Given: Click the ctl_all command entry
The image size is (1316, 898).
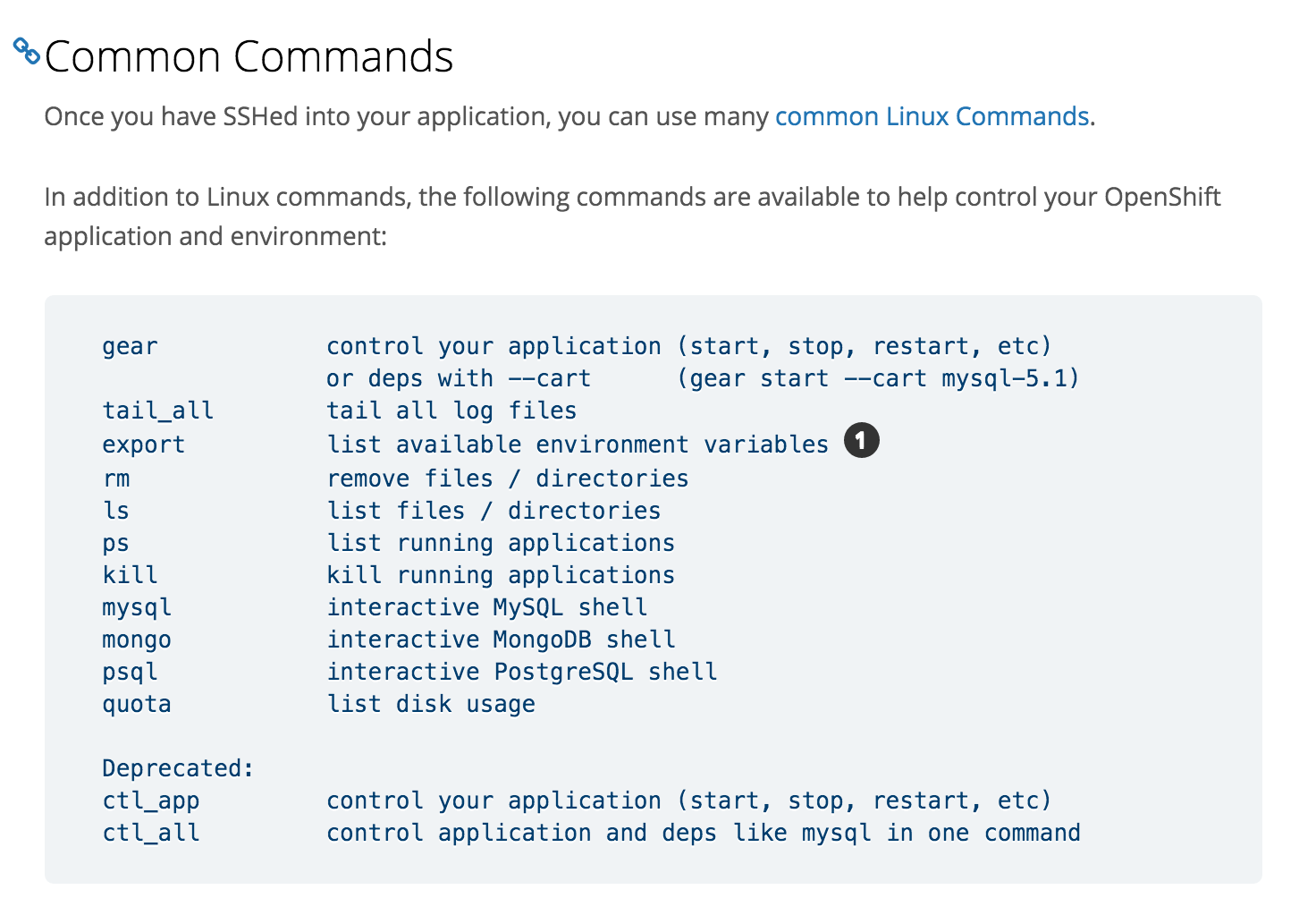Looking at the screenshot, I should click(x=150, y=833).
